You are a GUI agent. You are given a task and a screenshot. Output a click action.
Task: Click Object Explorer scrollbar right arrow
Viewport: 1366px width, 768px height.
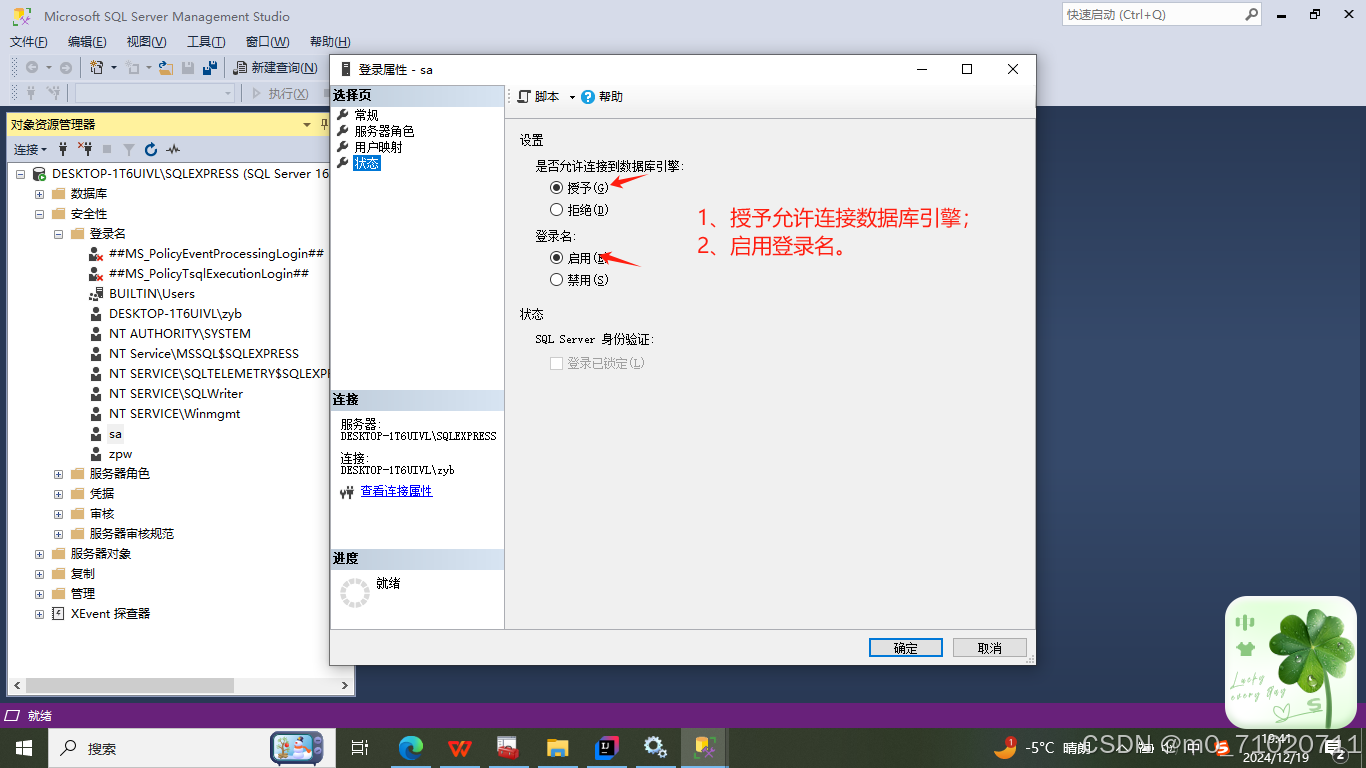[x=346, y=686]
